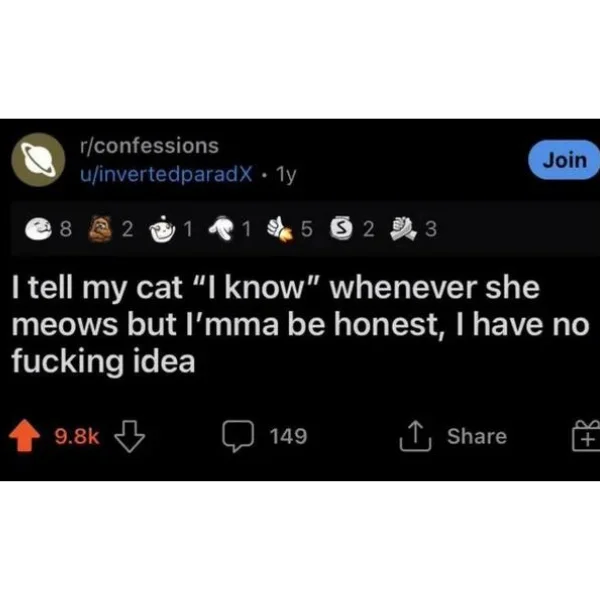Tap the share arrow icon
Image resolution: width=600 pixels, height=600 pixels.
pos(416,436)
